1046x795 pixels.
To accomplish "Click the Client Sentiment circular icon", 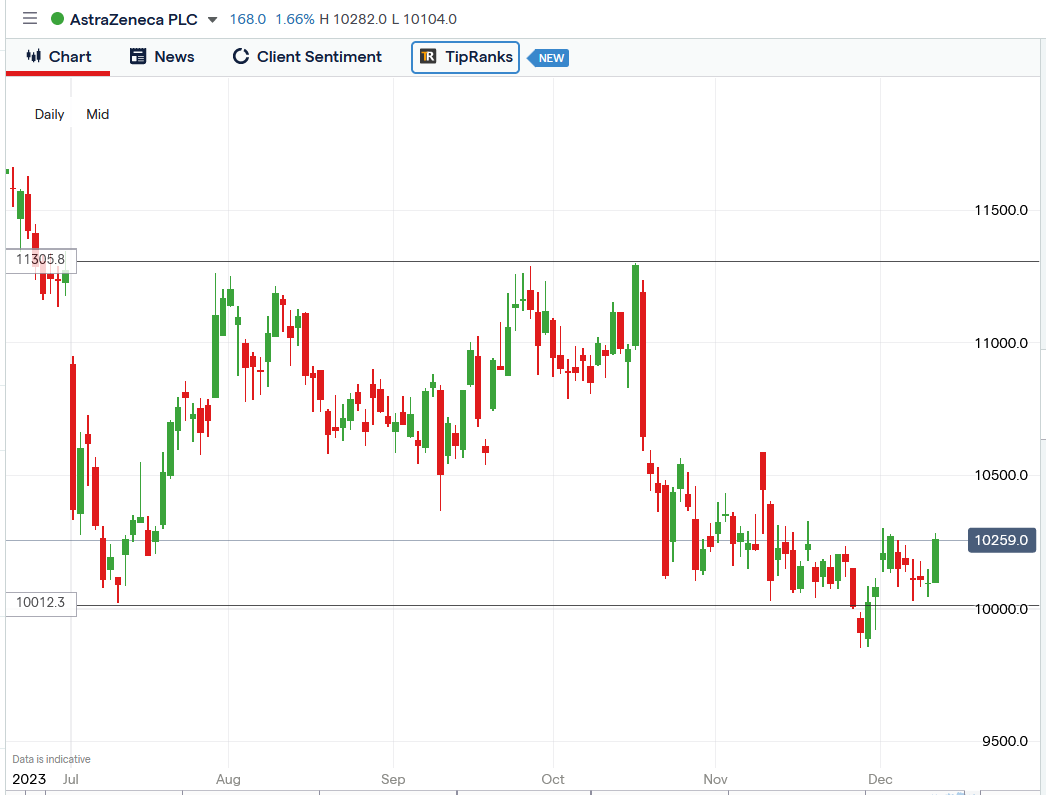I will pyautogui.click(x=241, y=56).
